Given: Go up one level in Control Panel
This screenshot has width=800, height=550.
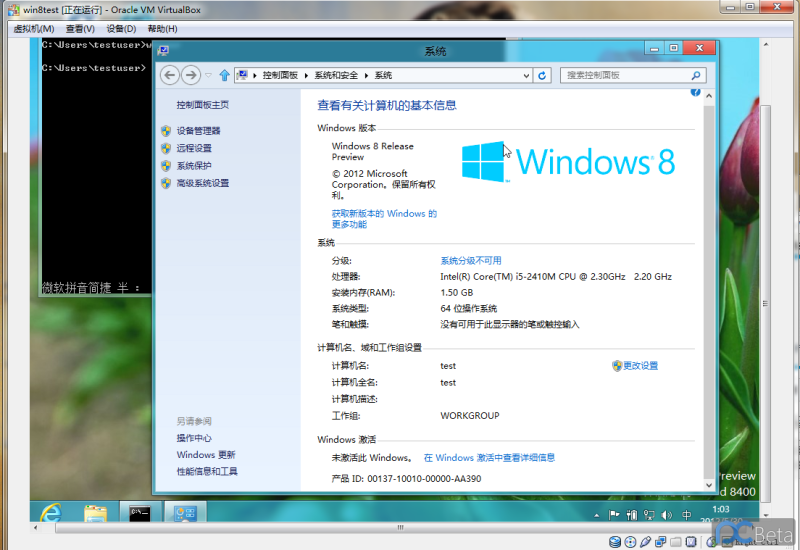Looking at the screenshot, I should 224,76.
